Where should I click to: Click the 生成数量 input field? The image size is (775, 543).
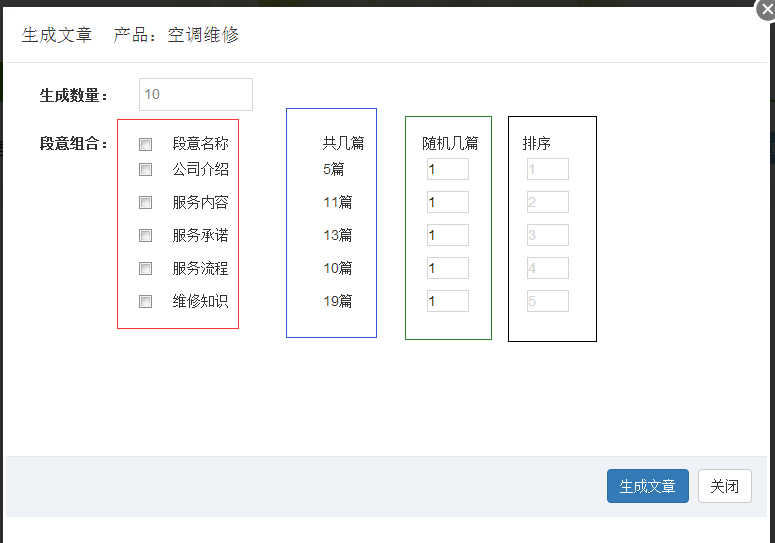tap(196, 94)
